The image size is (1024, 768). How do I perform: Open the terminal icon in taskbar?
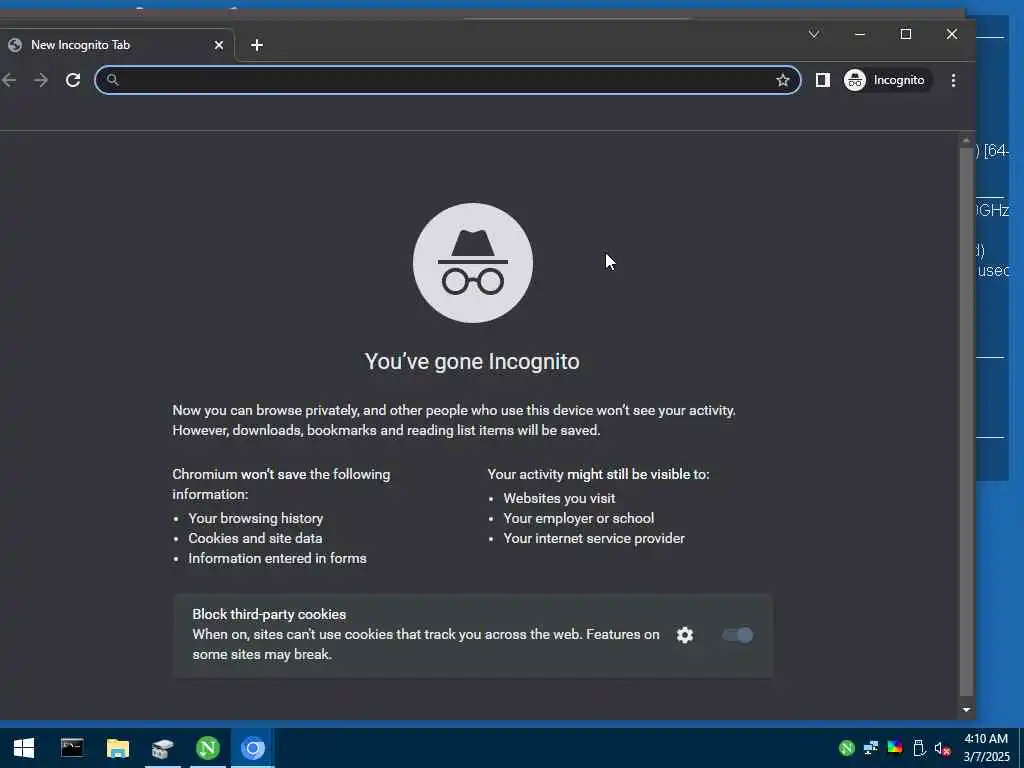pos(72,748)
